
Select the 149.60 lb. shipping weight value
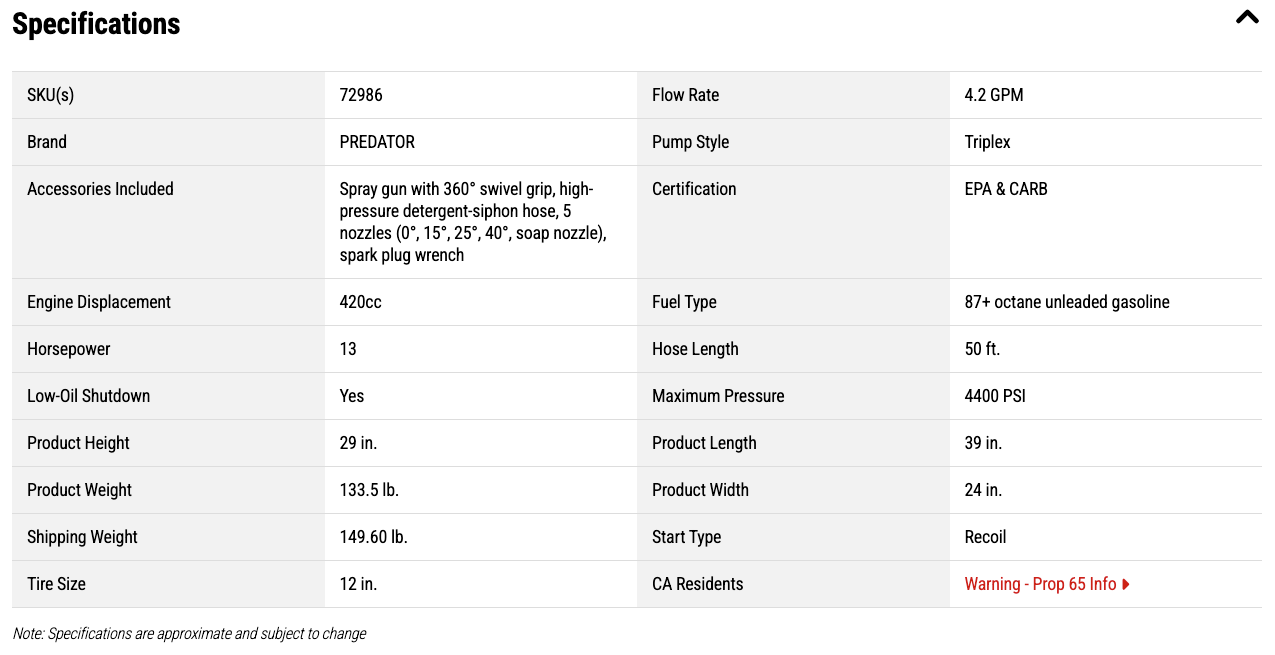coord(373,537)
